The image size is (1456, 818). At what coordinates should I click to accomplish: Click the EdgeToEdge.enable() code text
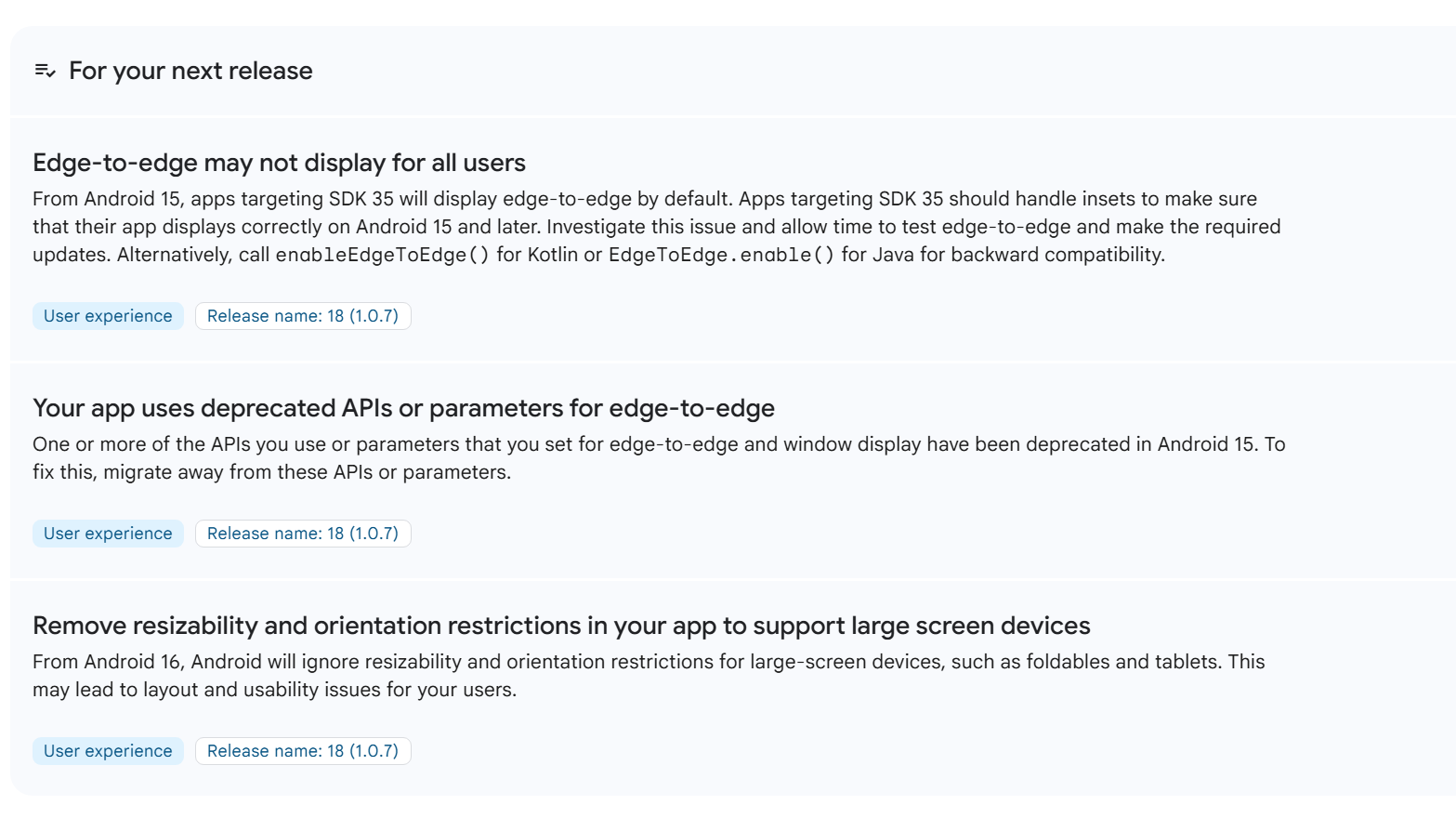click(x=722, y=255)
